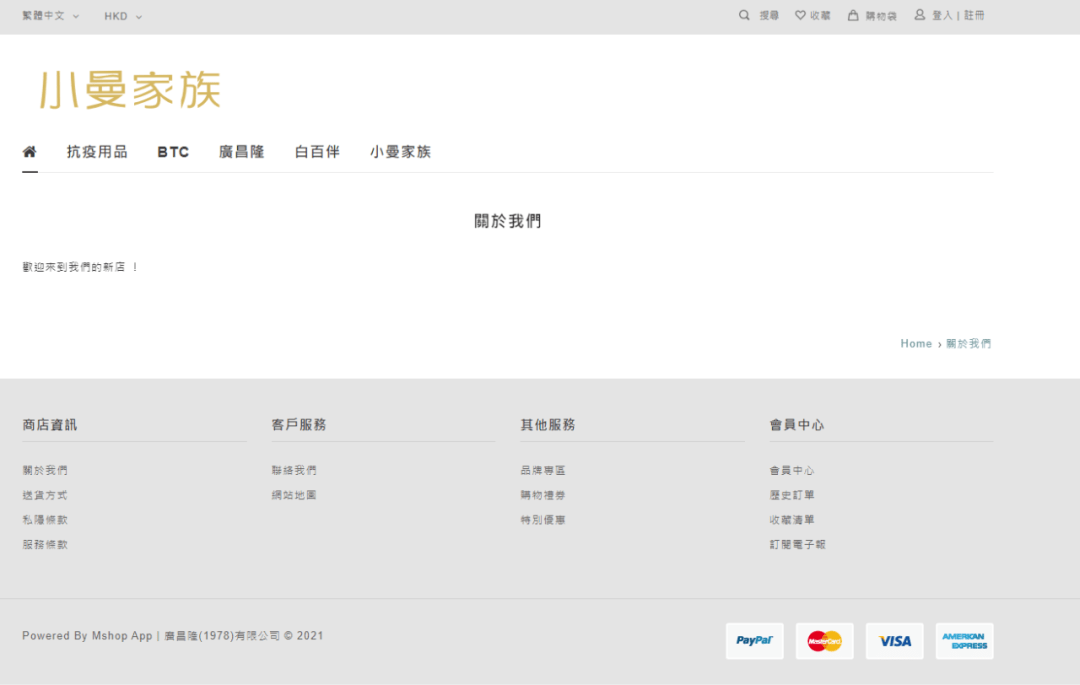
Task: Open the 廣昌隆 navigation menu item
Action: tap(241, 151)
